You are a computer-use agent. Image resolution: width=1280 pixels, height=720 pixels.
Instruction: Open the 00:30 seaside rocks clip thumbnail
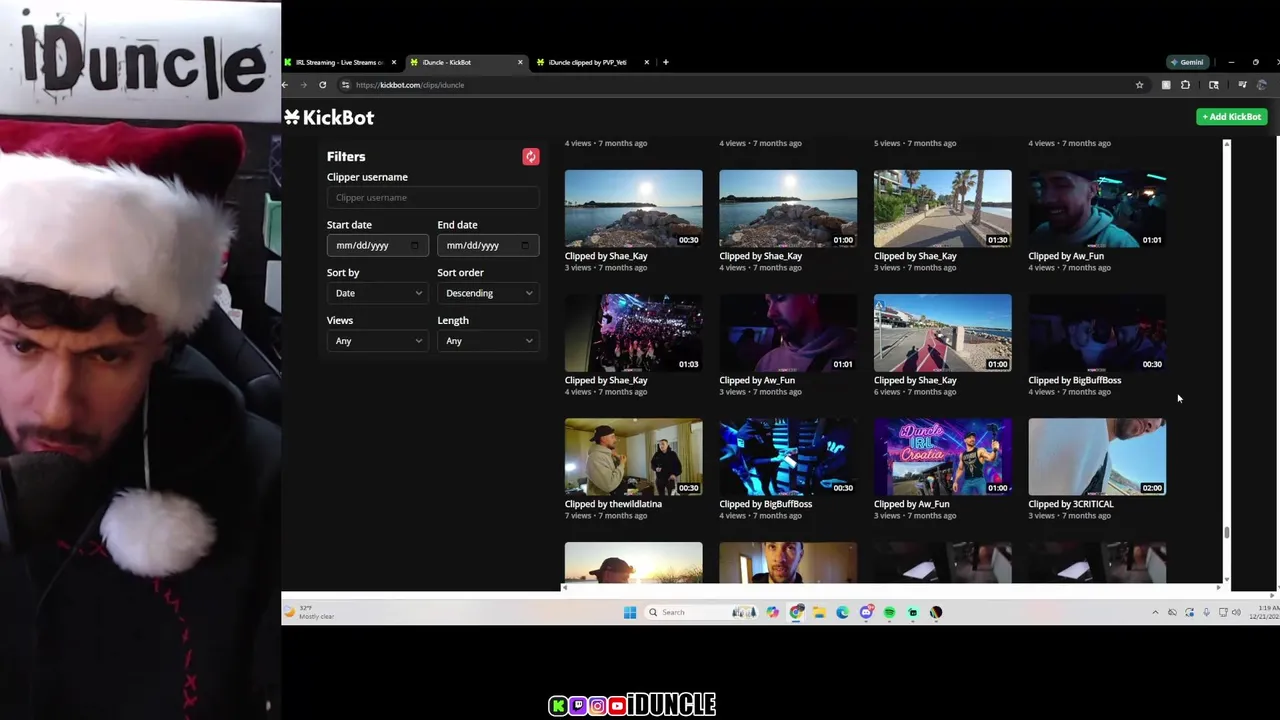[633, 208]
